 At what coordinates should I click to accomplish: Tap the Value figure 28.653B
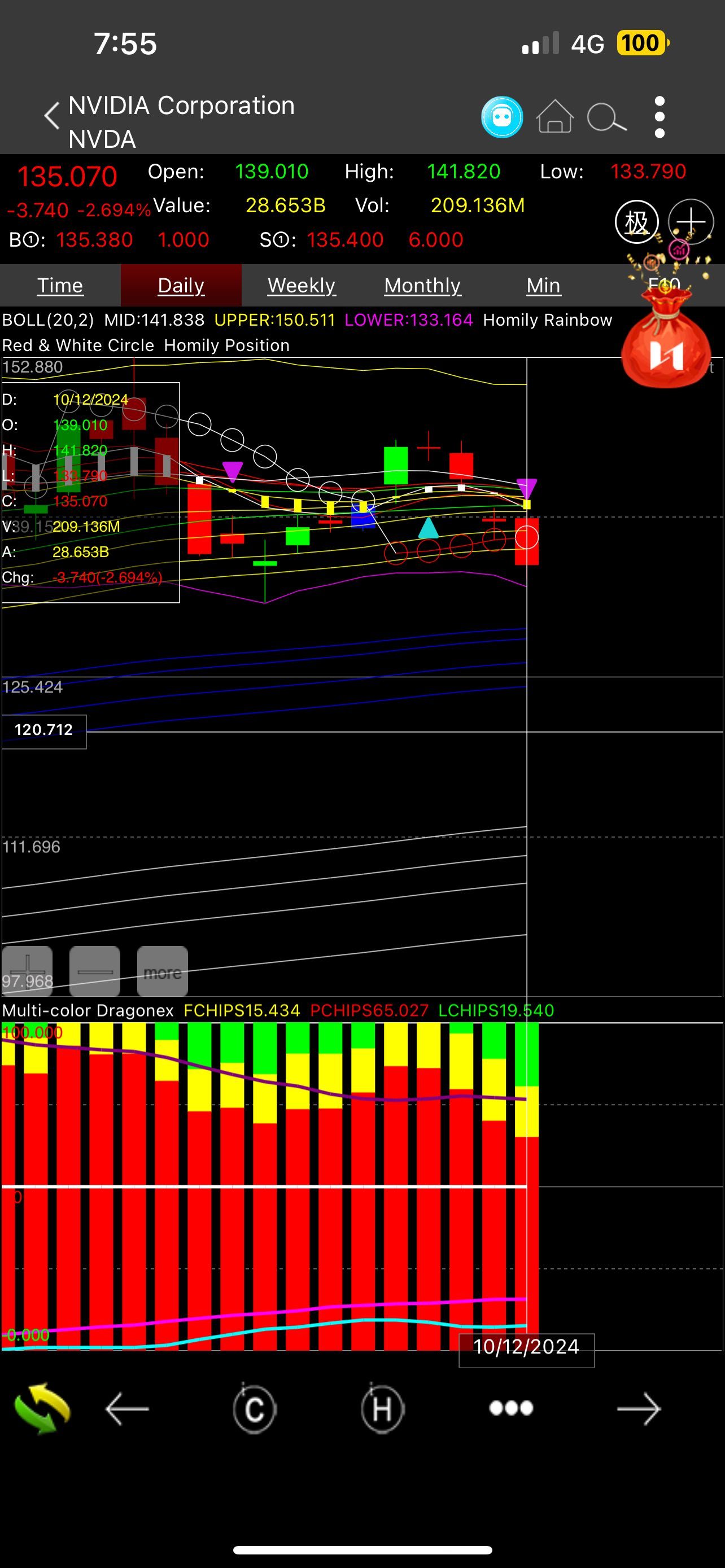click(x=286, y=206)
